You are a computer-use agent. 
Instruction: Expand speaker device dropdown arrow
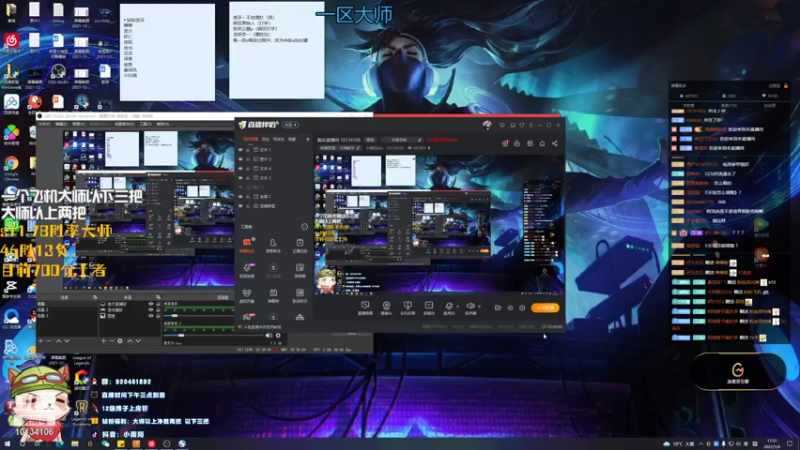point(479,307)
